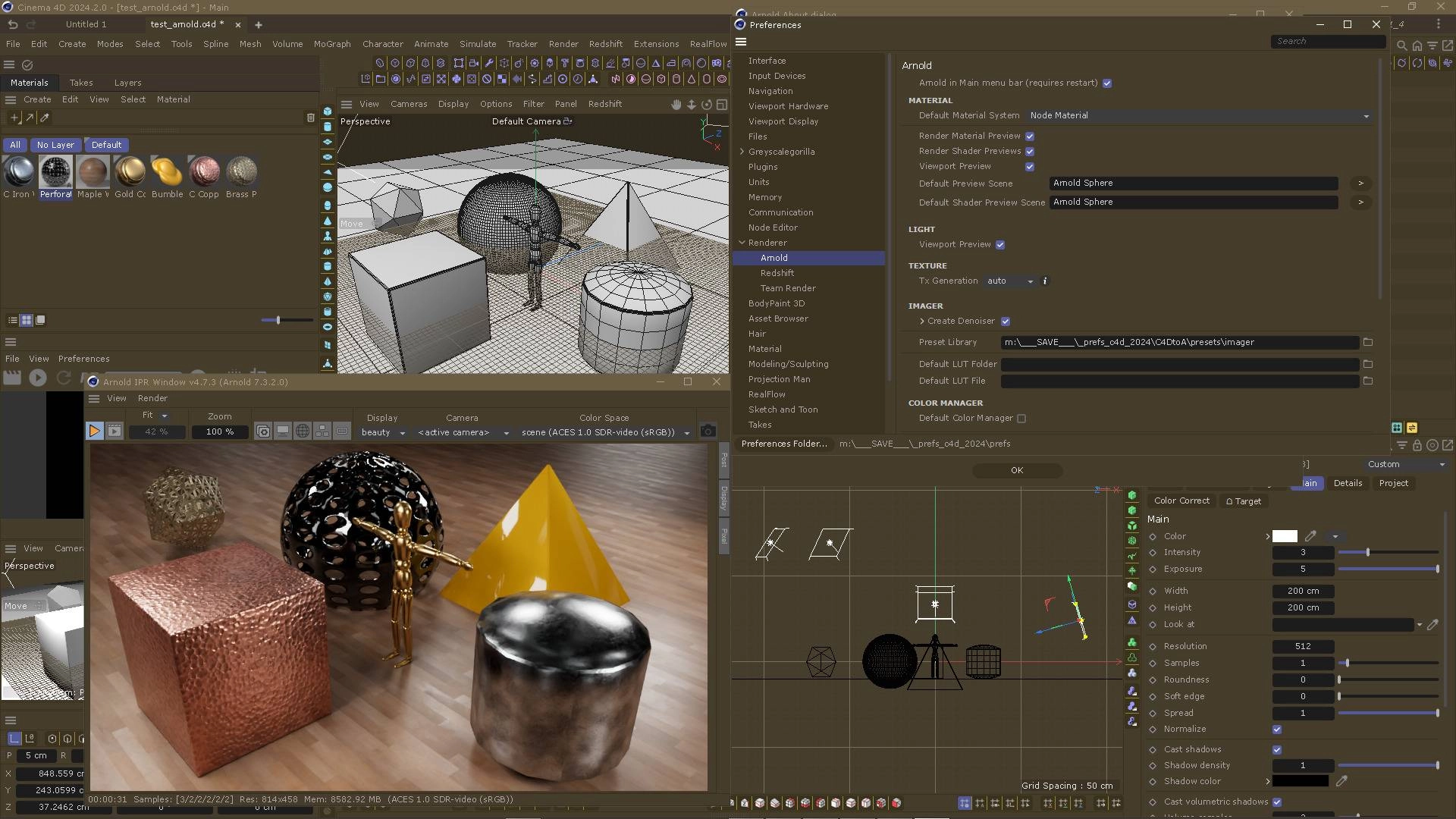Click the checkmark circle icon above Materials tab
Image resolution: width=1456 pixels, height=819 pixels.
[27, 65]
